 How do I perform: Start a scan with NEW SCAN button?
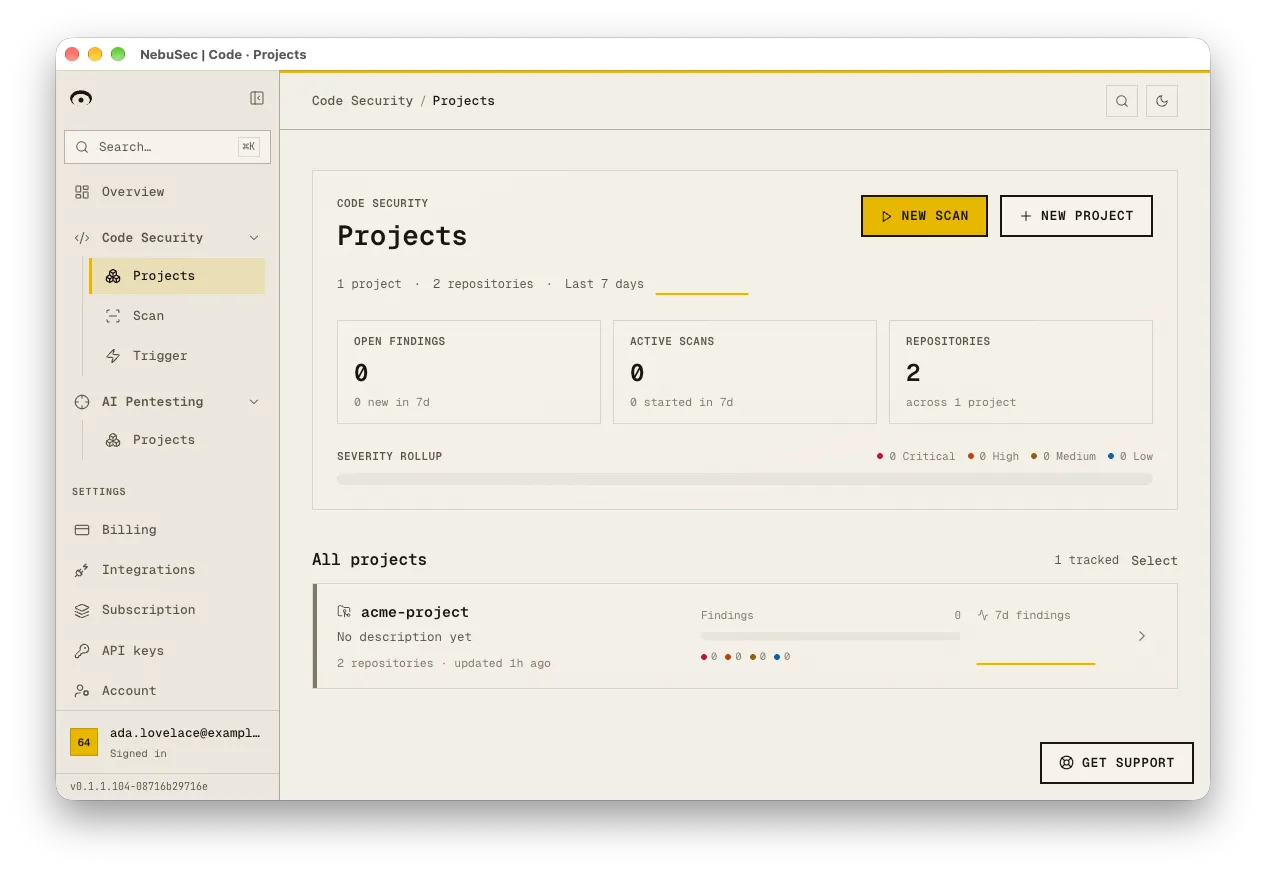924,216
